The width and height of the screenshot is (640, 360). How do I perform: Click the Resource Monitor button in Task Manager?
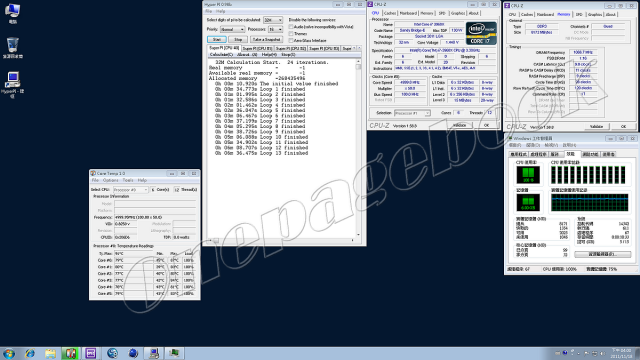(x=602, y=254)
